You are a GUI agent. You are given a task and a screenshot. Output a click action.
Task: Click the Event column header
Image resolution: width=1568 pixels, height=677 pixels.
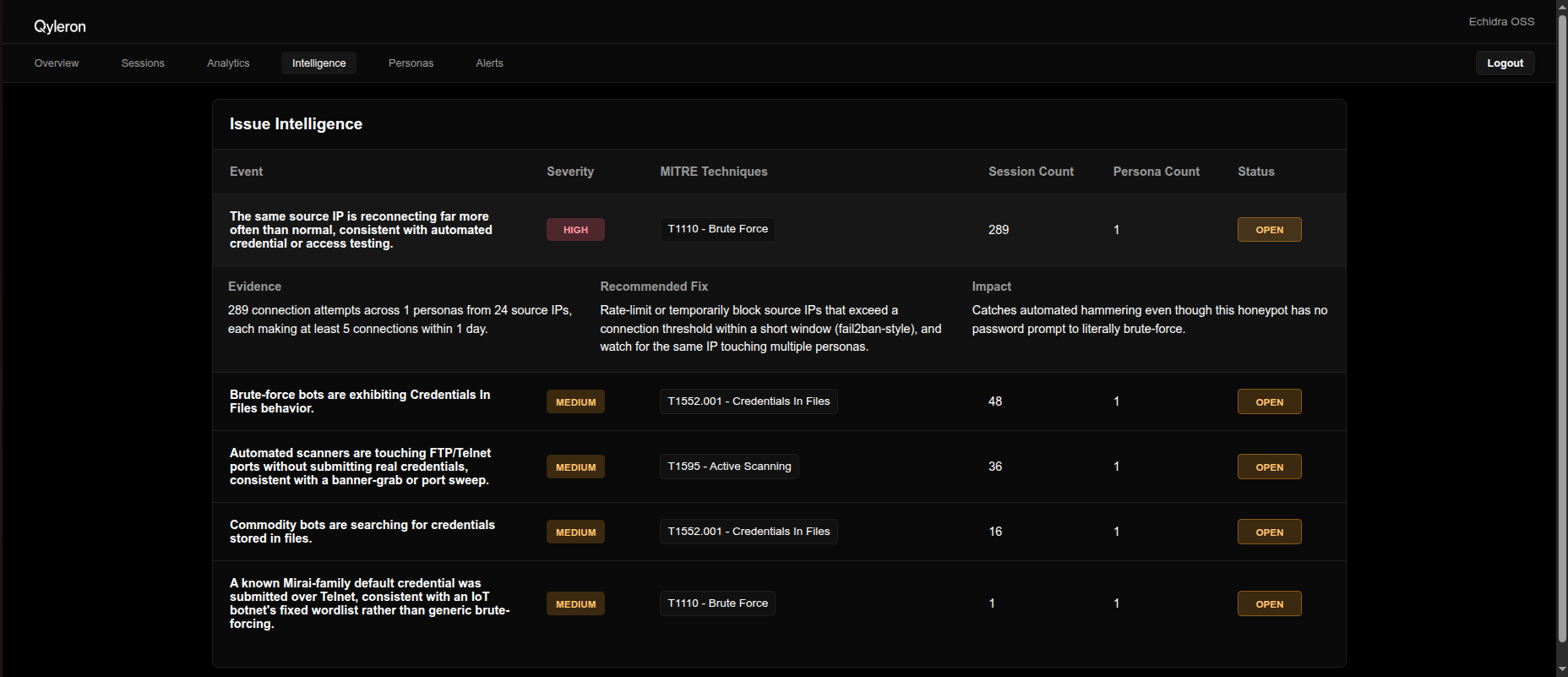pos(246,172)
